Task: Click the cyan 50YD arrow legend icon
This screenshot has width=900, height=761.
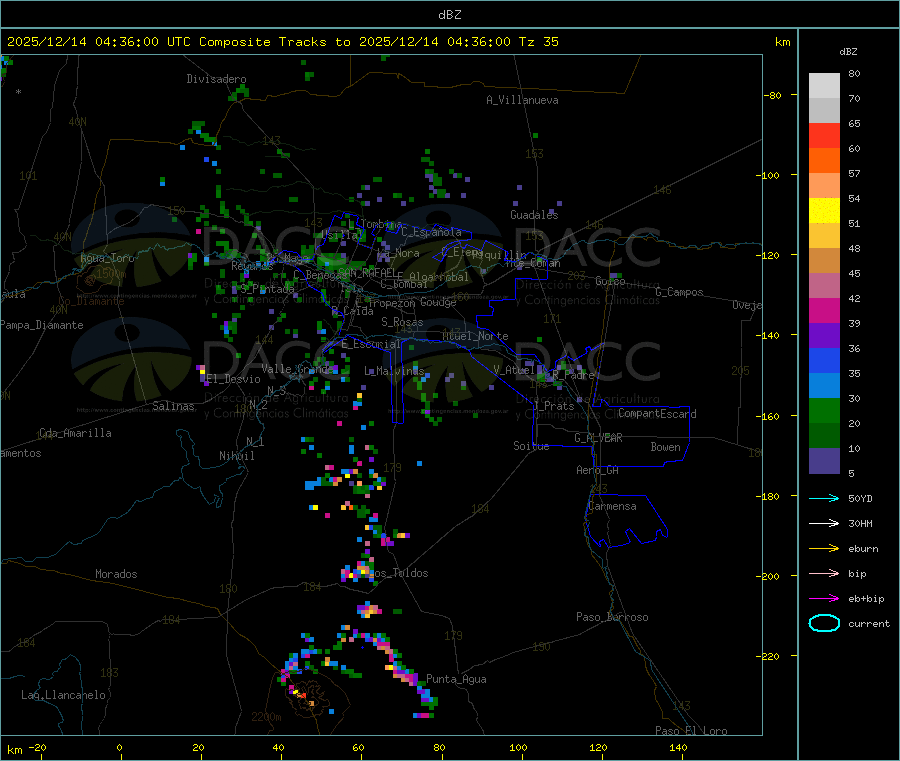Action: pyautogui.click(x=824, y=498)
